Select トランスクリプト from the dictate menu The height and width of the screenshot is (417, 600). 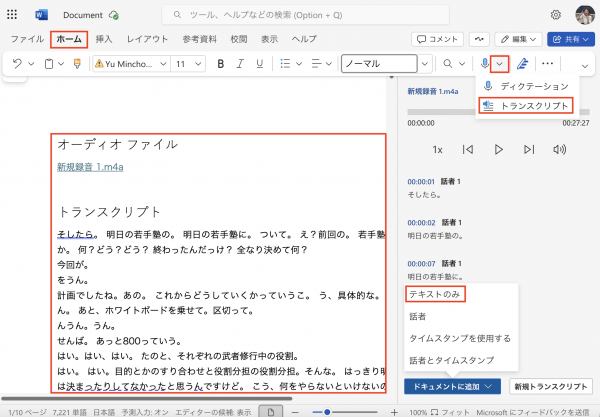click(x=525, y=105)
